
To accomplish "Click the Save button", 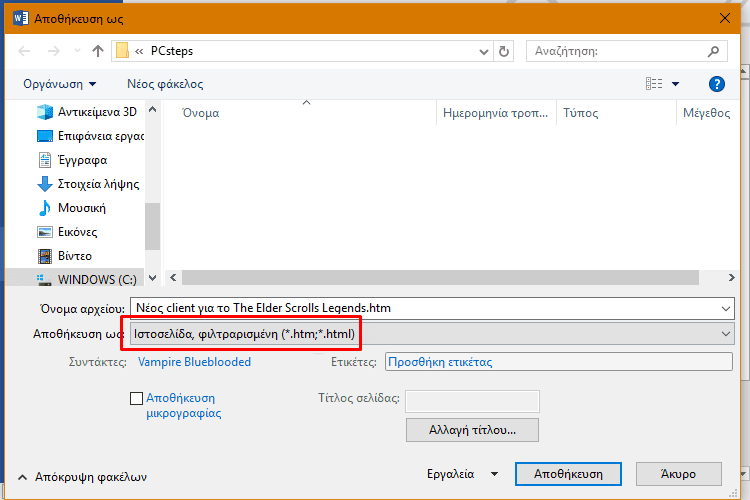I will [x=567, y=474].
